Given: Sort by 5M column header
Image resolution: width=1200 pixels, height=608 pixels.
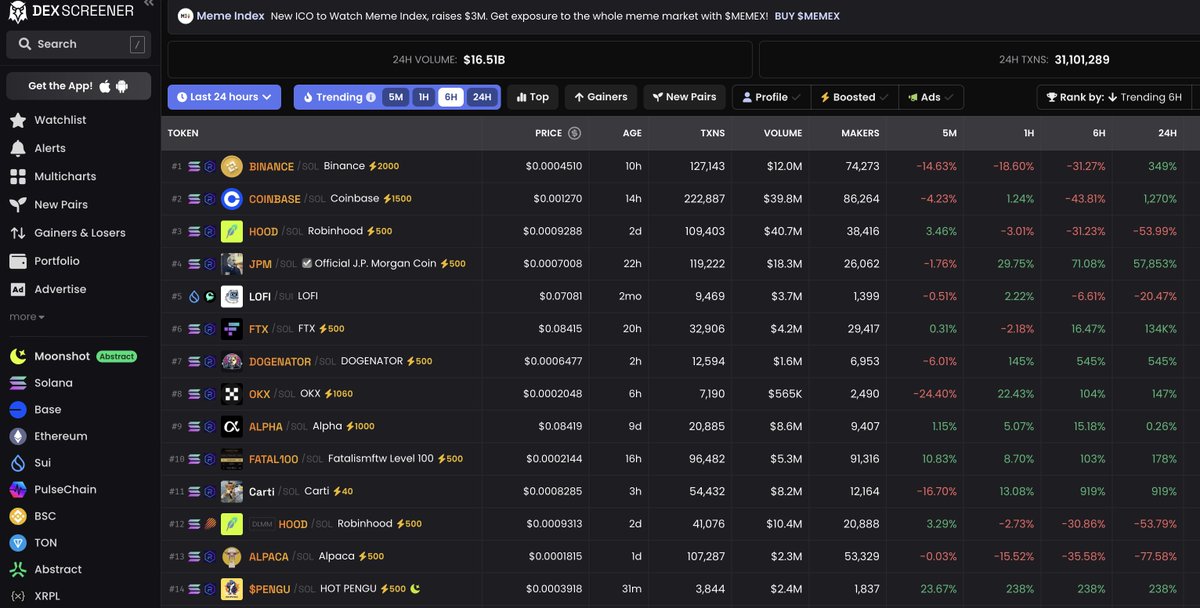Looking at the screenshot, I should [x=949, y=133].
